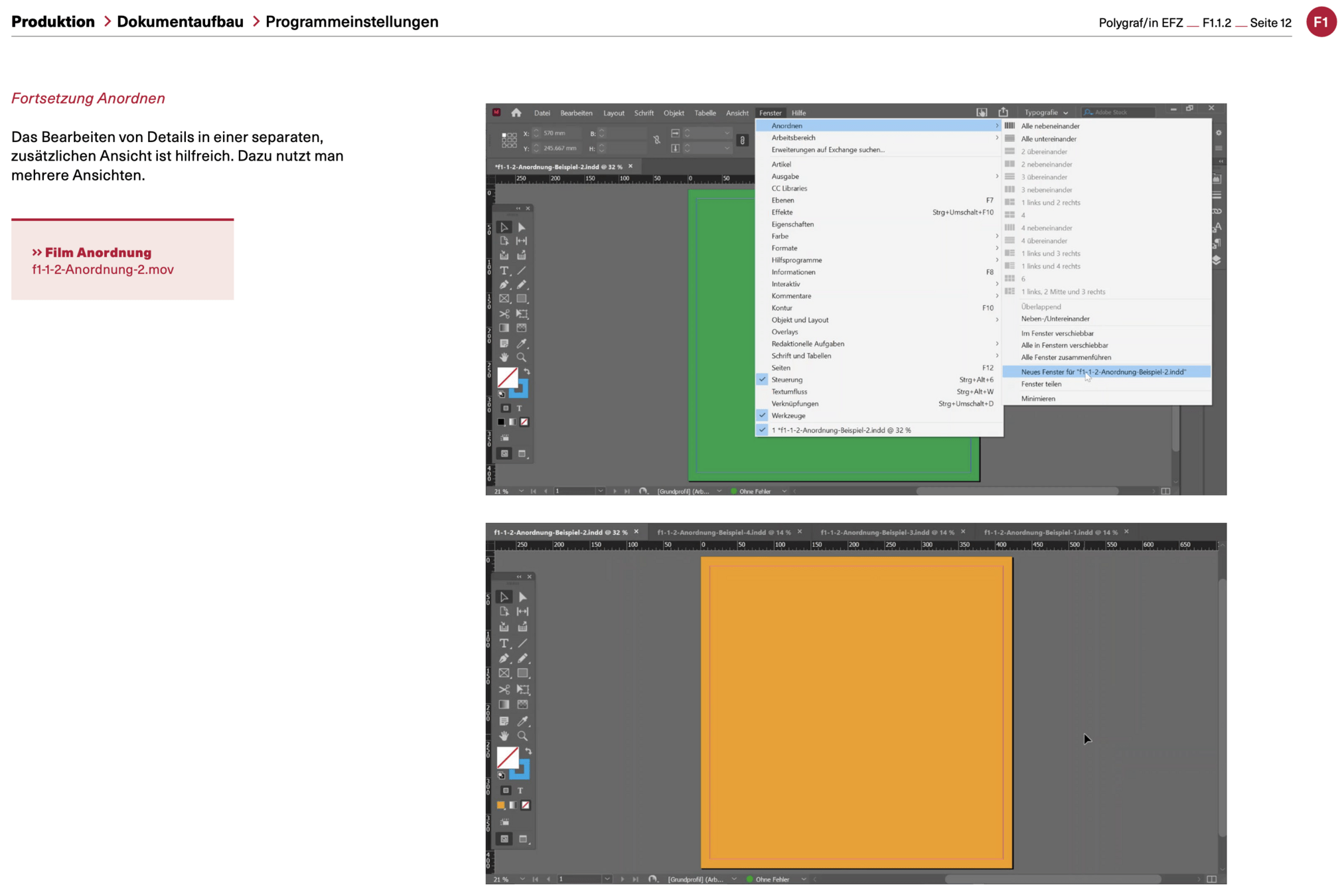Select the Pen tool in the orange document's toolbox
The image size is (1344, 896).
click(504, 658)
